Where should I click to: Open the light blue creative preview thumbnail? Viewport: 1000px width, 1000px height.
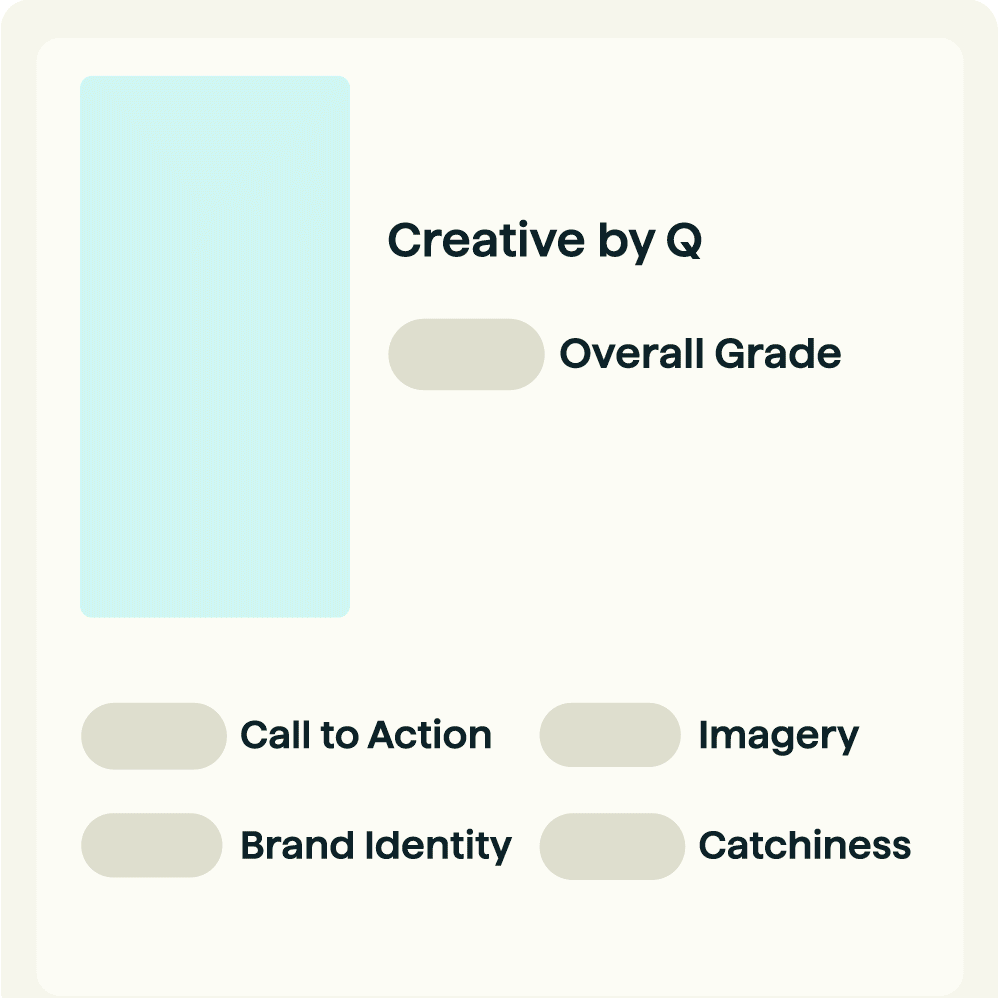[x=215, y=346]
